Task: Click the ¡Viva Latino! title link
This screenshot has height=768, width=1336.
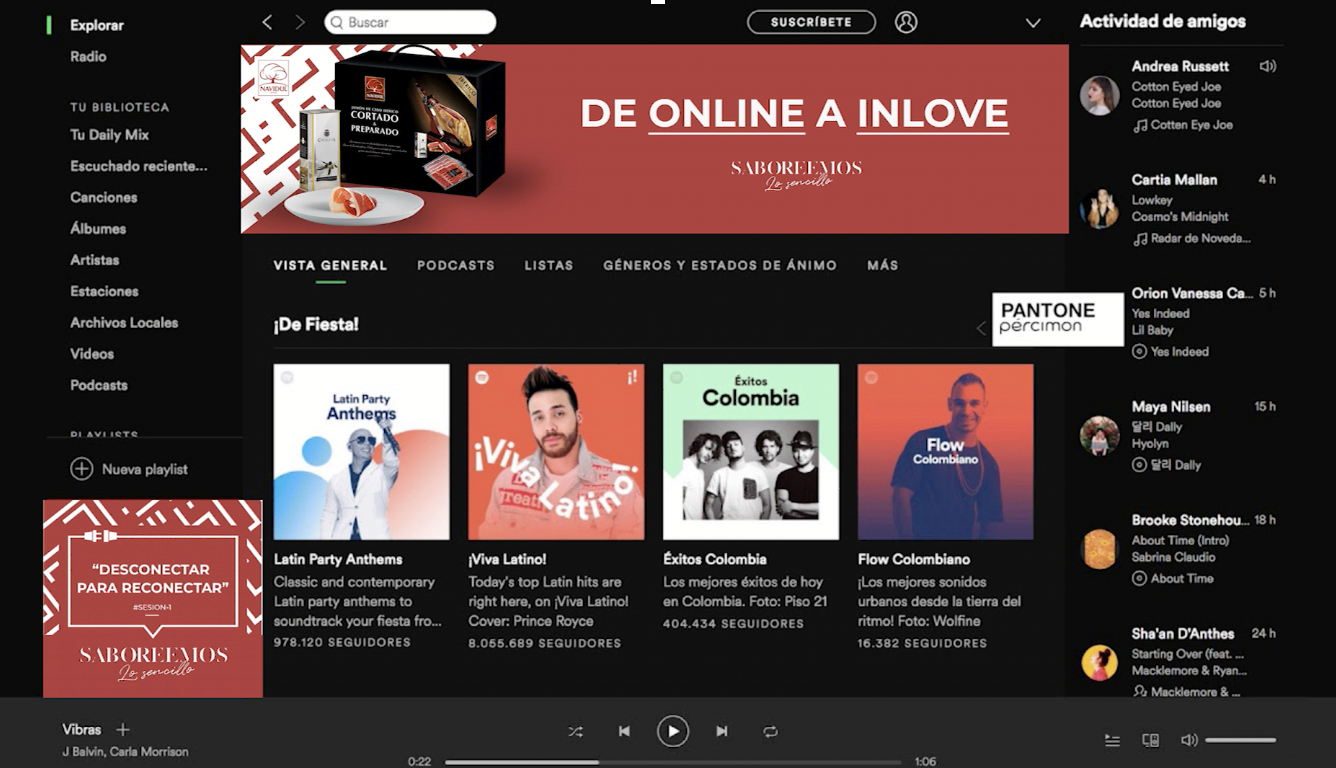Action: coord(507,559)
